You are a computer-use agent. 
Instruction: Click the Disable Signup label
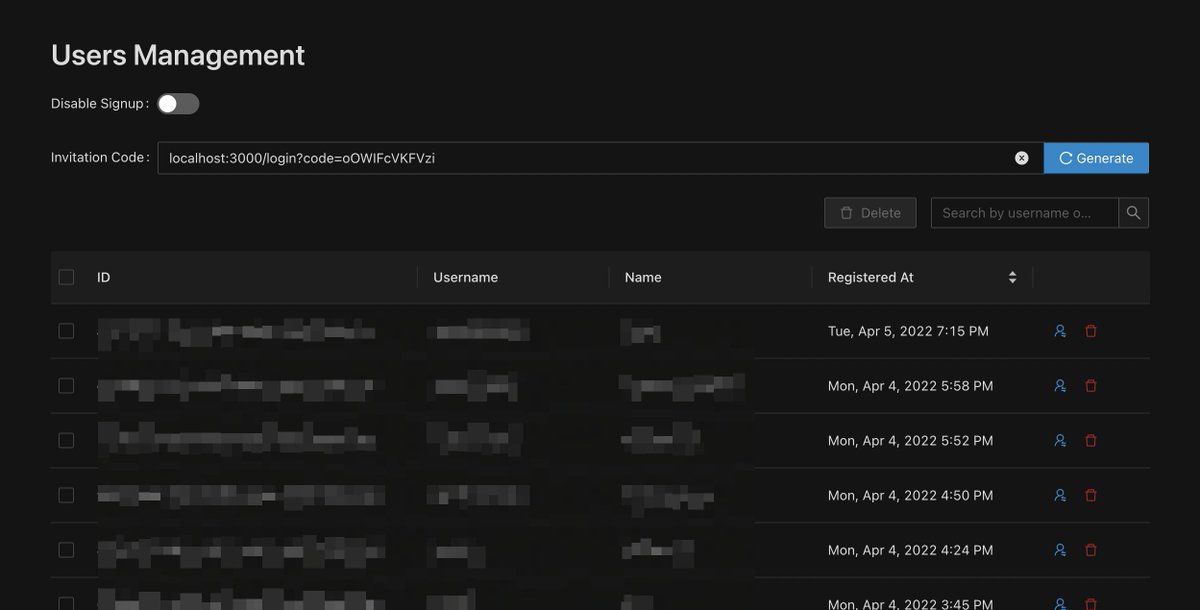[x=98, y=104]
